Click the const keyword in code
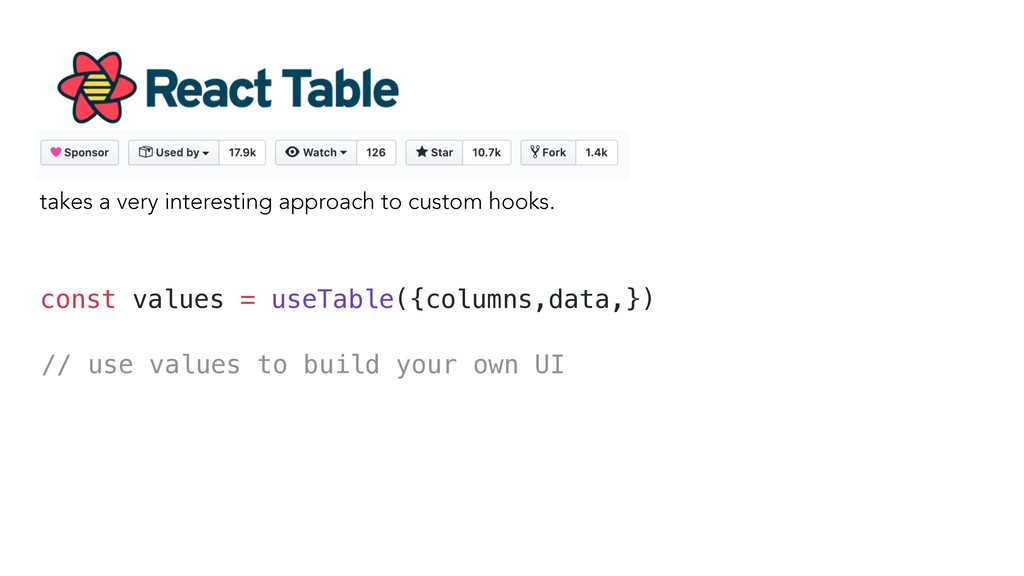 tap(78, 299)
